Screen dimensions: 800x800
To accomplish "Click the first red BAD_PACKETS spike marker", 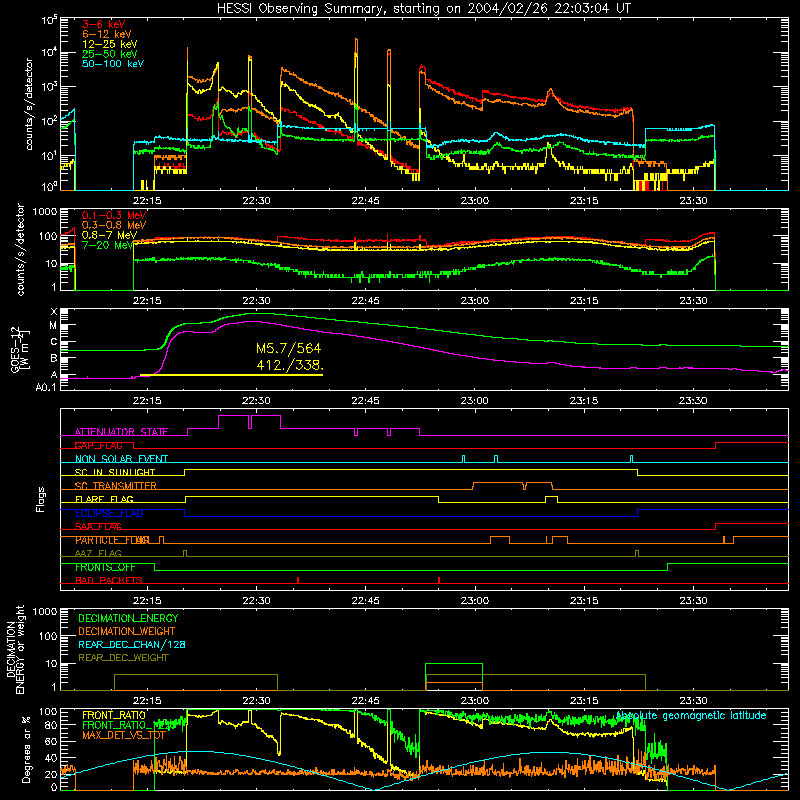I will pos(298,580).
